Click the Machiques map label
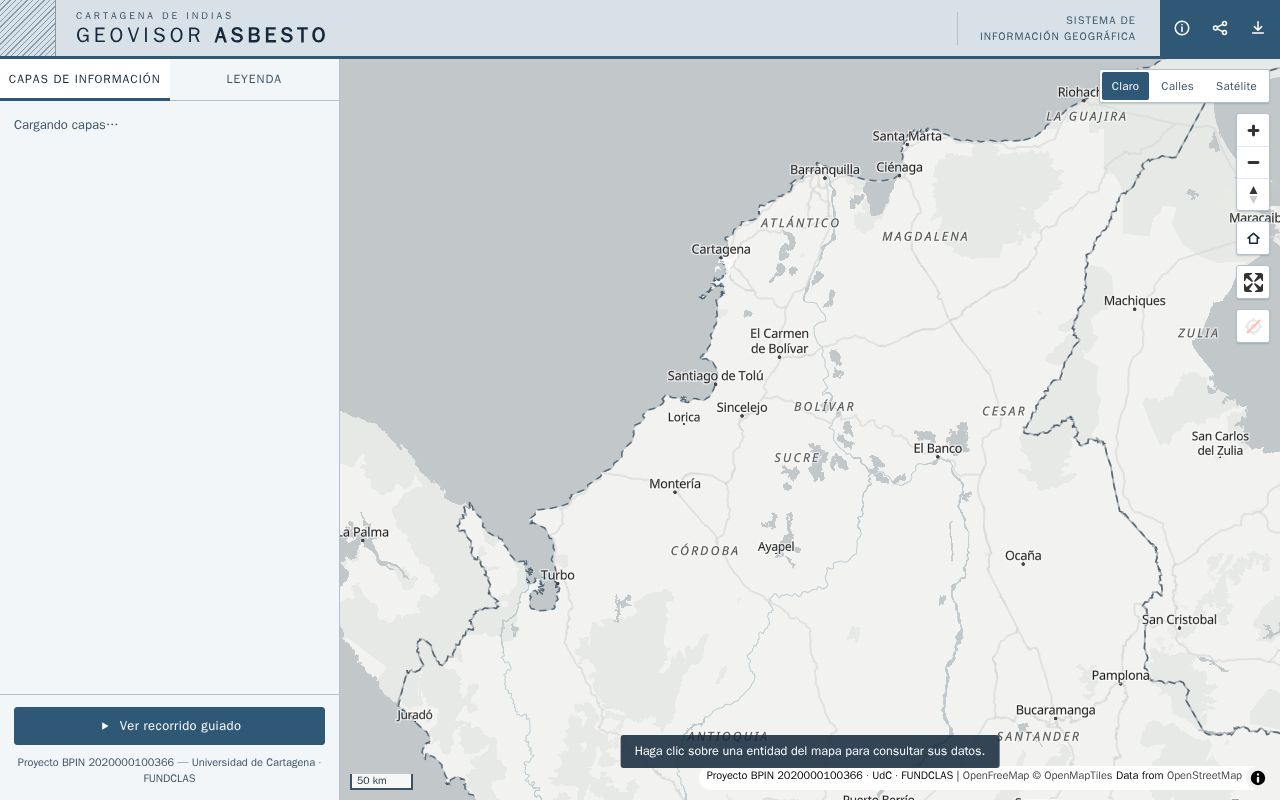The height and width of the screenshot is (800, 1280). click(1135, 301)
